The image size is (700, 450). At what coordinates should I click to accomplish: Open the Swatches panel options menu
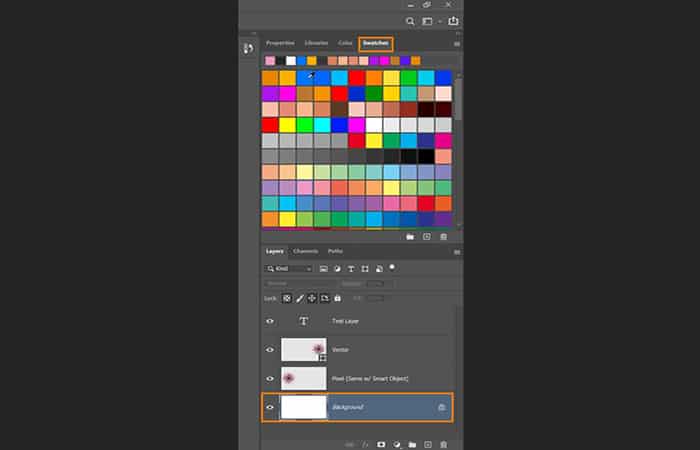457,44
